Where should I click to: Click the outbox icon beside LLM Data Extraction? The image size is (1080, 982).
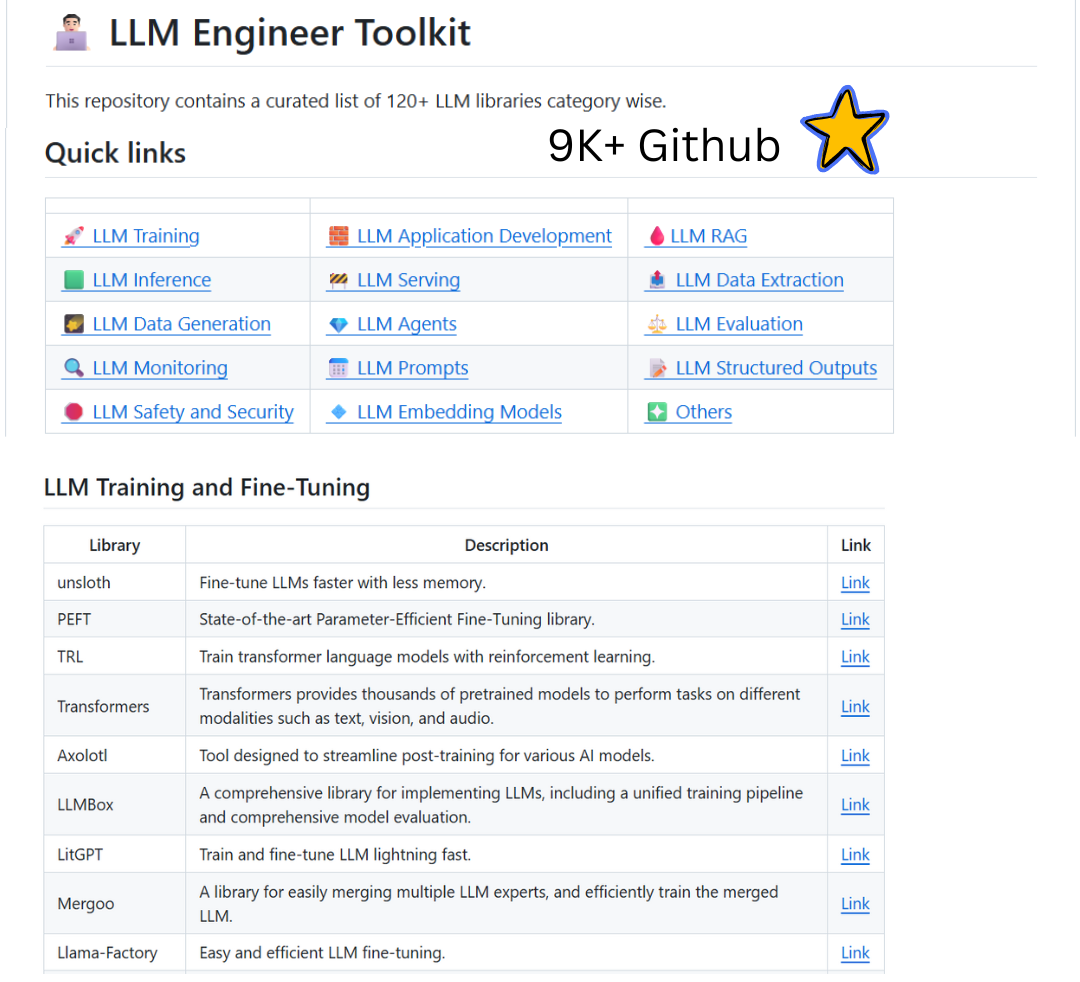coord(657,280)
